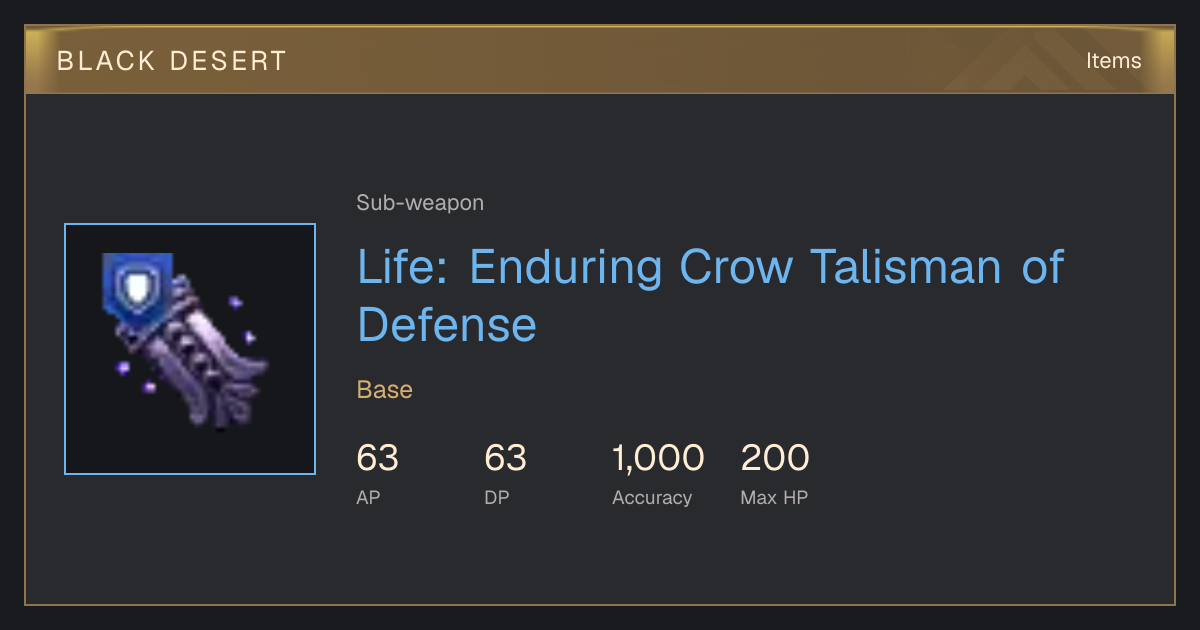Click the 63 DP value
Screen dimensions: 1200x630
505,458
